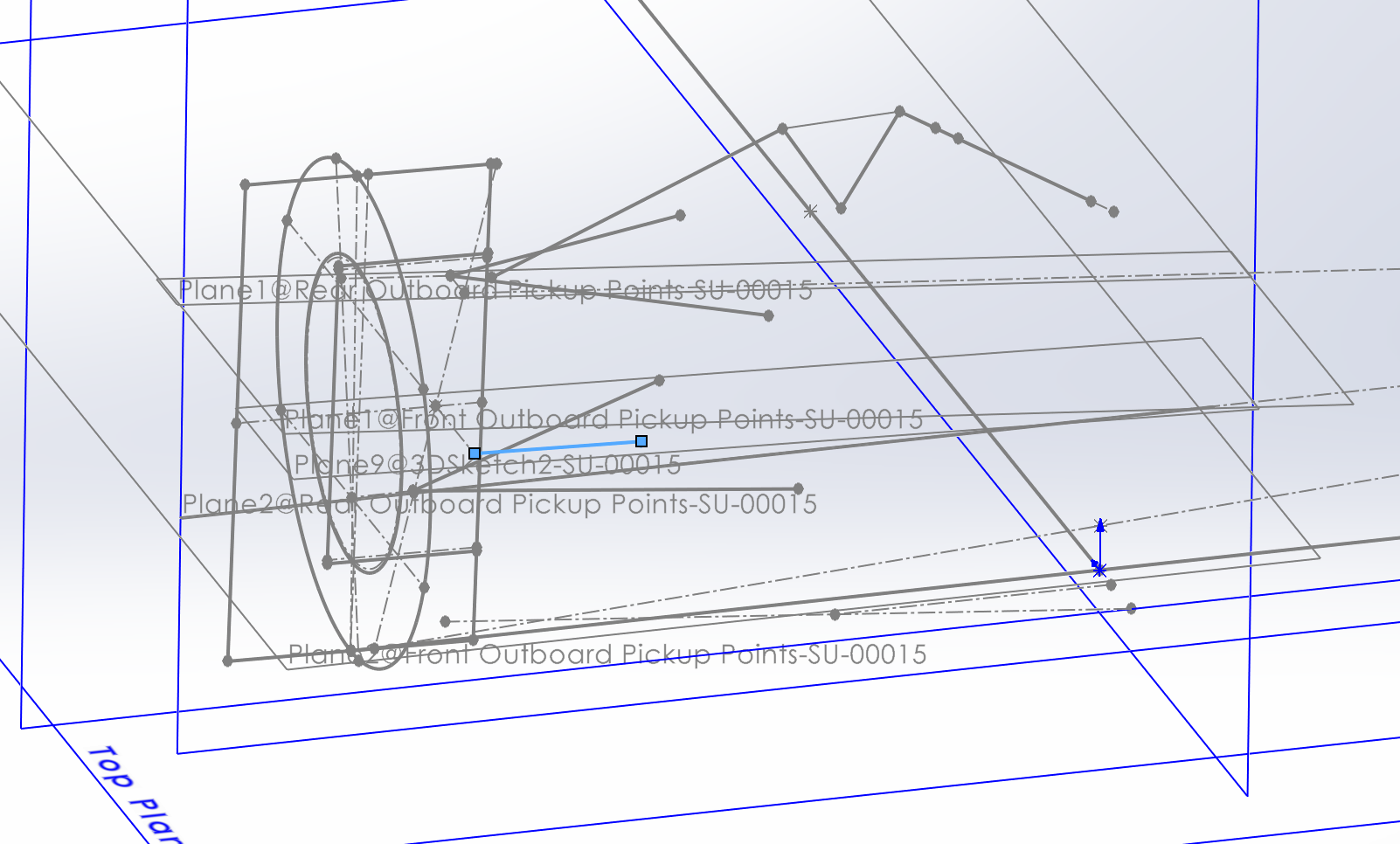
Task: Select the Plane1@Front Outboard Pickup Points label
Action: [604, 420]
